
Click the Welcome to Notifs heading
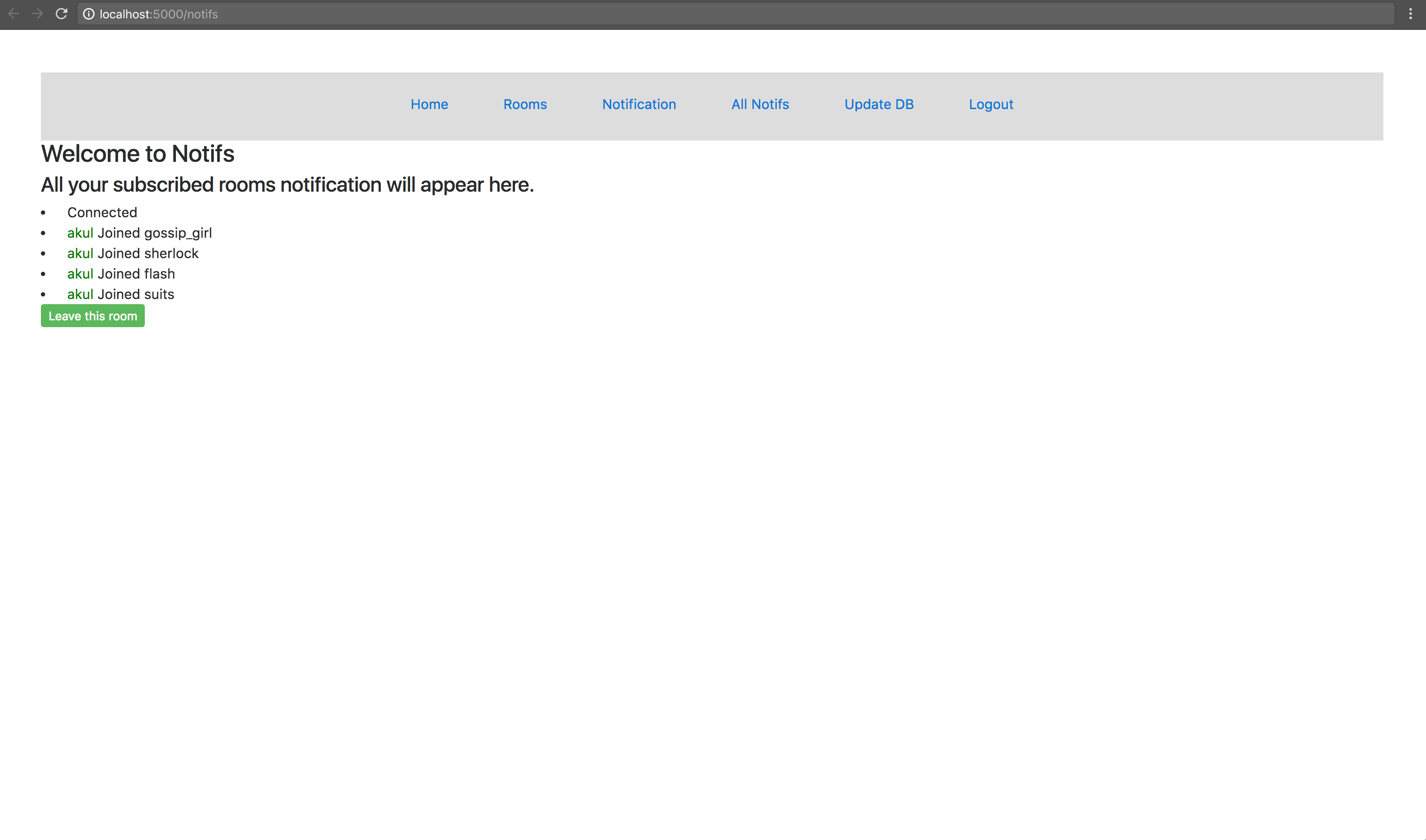click(x=138, y=154)
